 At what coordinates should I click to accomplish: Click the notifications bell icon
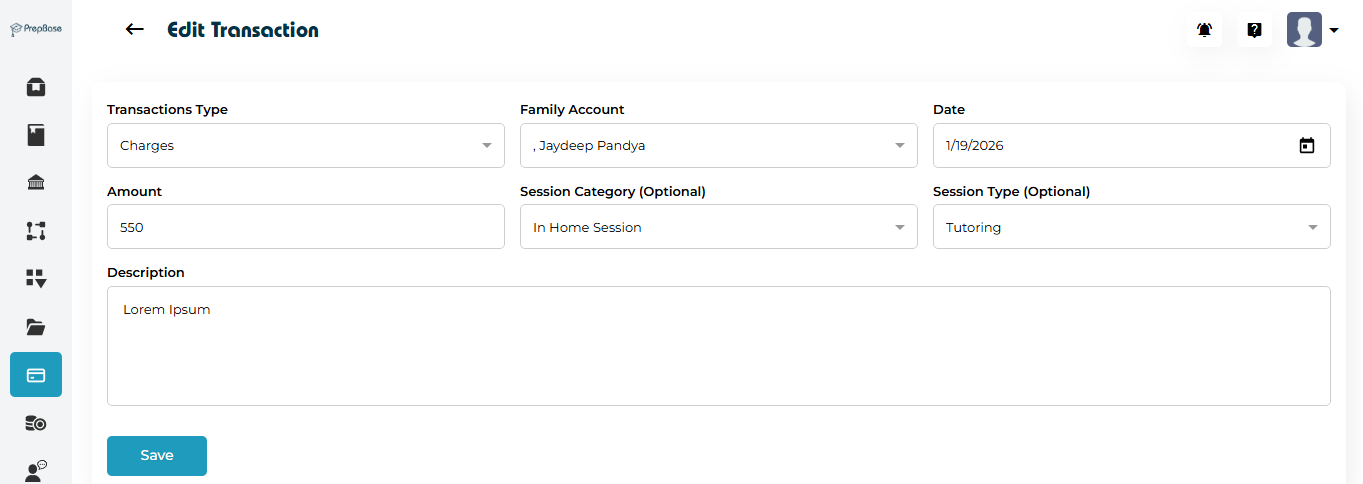(1204, 30)
